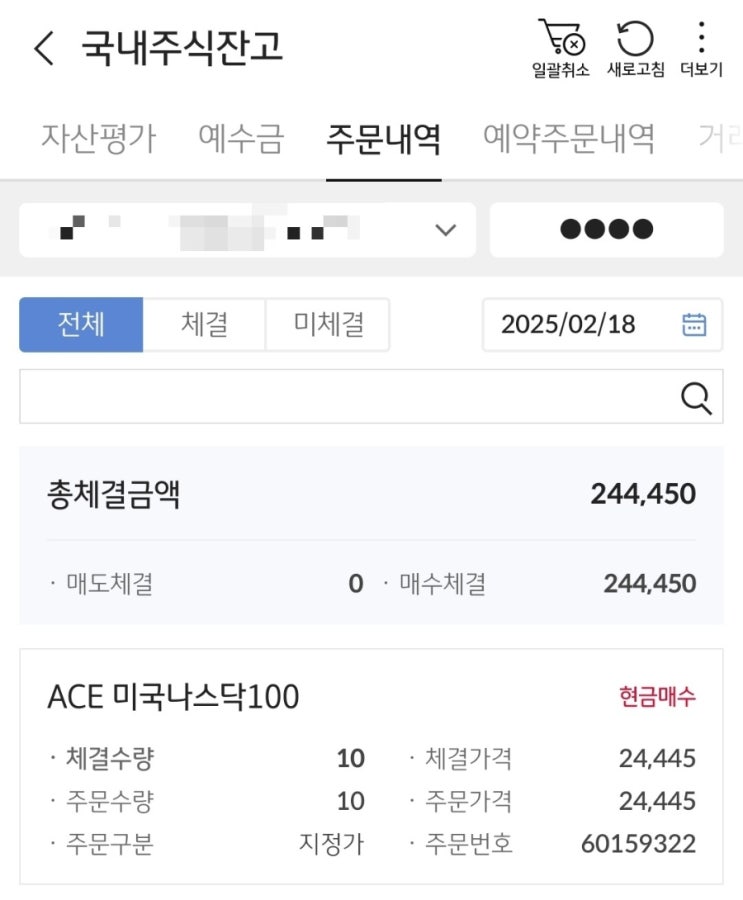Focus the stock search input box

pyautogui.click(x=345, y=397)
